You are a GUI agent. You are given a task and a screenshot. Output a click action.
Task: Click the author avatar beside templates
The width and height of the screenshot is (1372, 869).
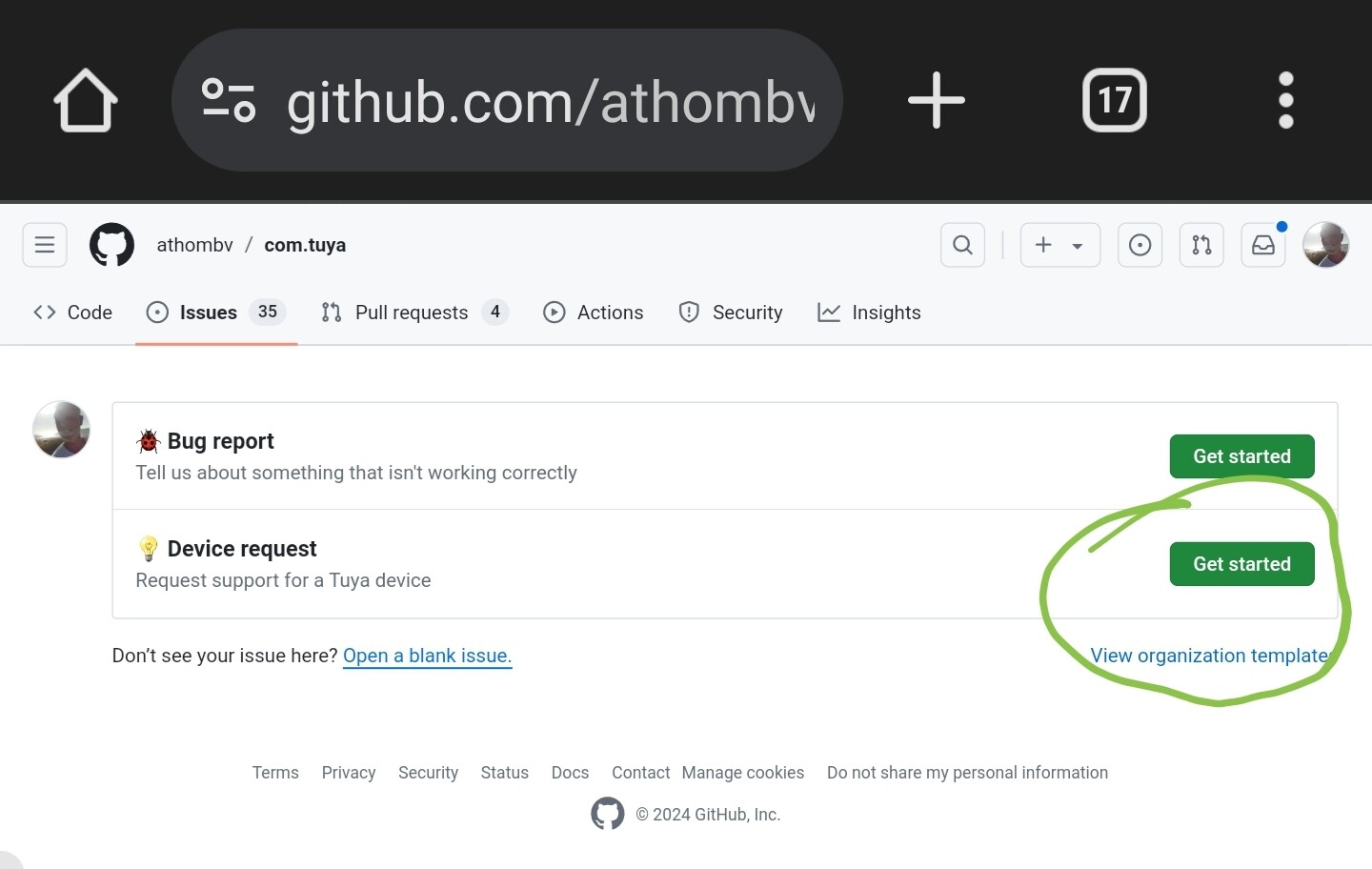(x=62, y=430)
